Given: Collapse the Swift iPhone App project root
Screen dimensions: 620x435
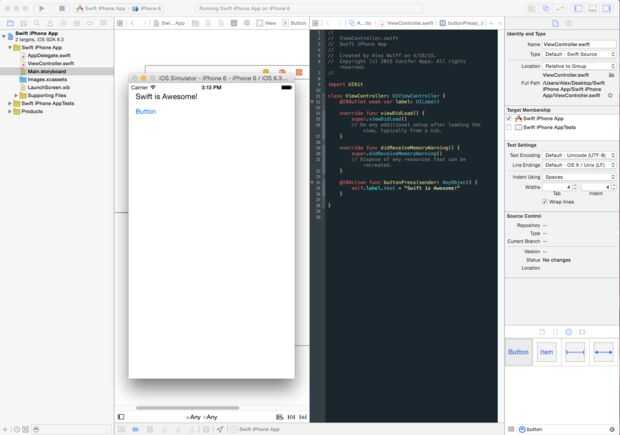Looking at the screenshot, I should [x=4, y=36].
